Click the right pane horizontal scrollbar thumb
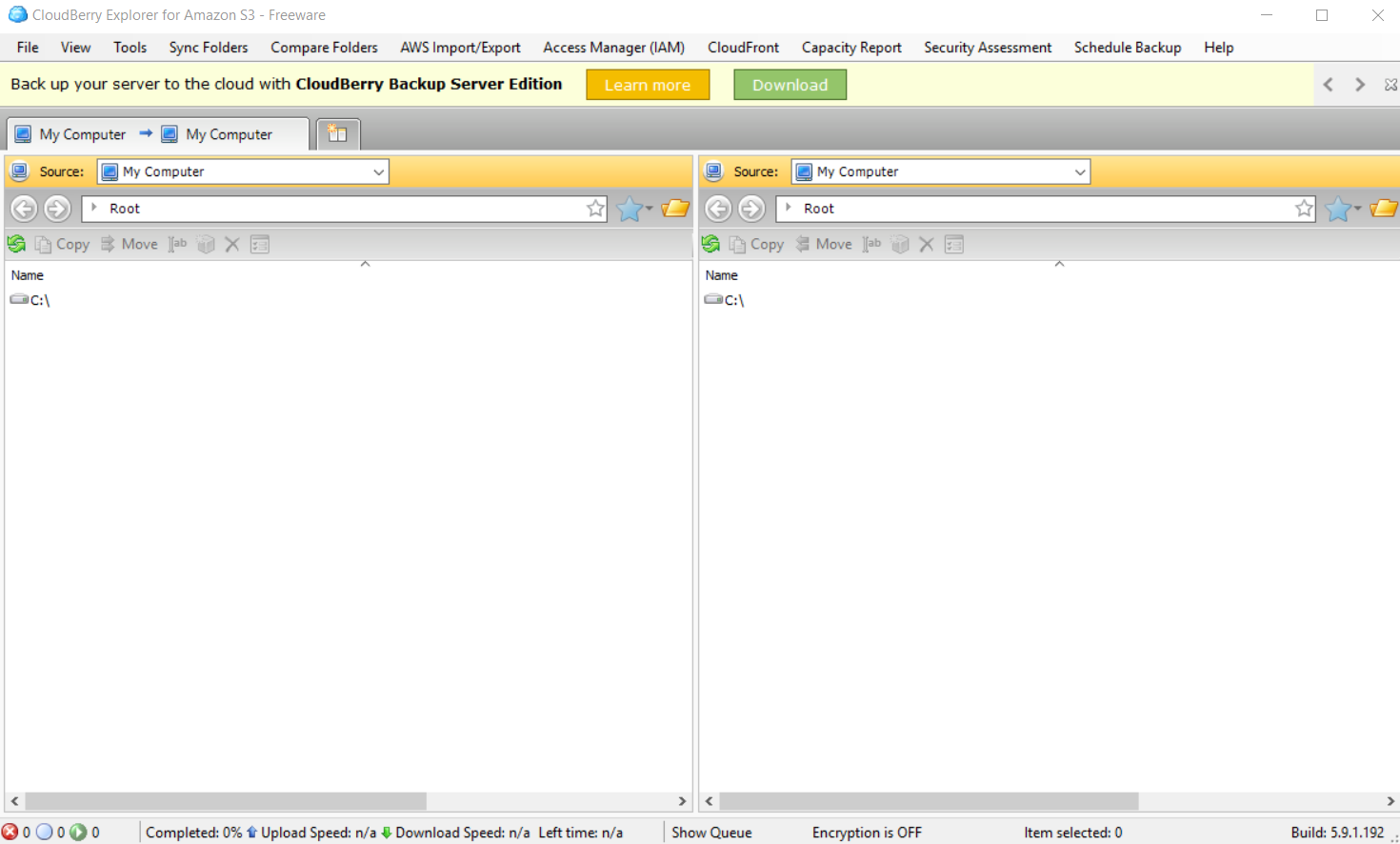 [929, 801]
